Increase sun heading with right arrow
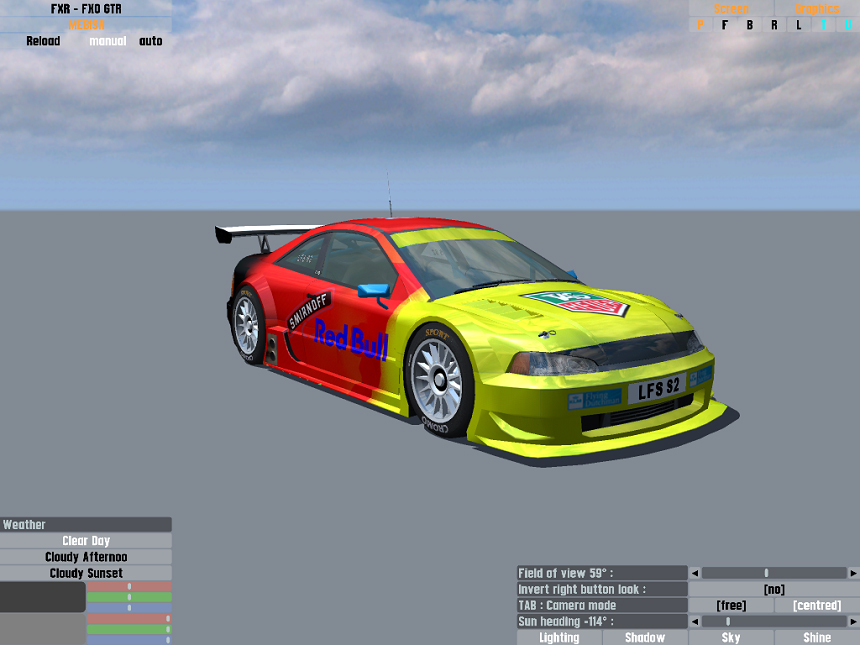The image size is (860, 645). click(853, 621)
